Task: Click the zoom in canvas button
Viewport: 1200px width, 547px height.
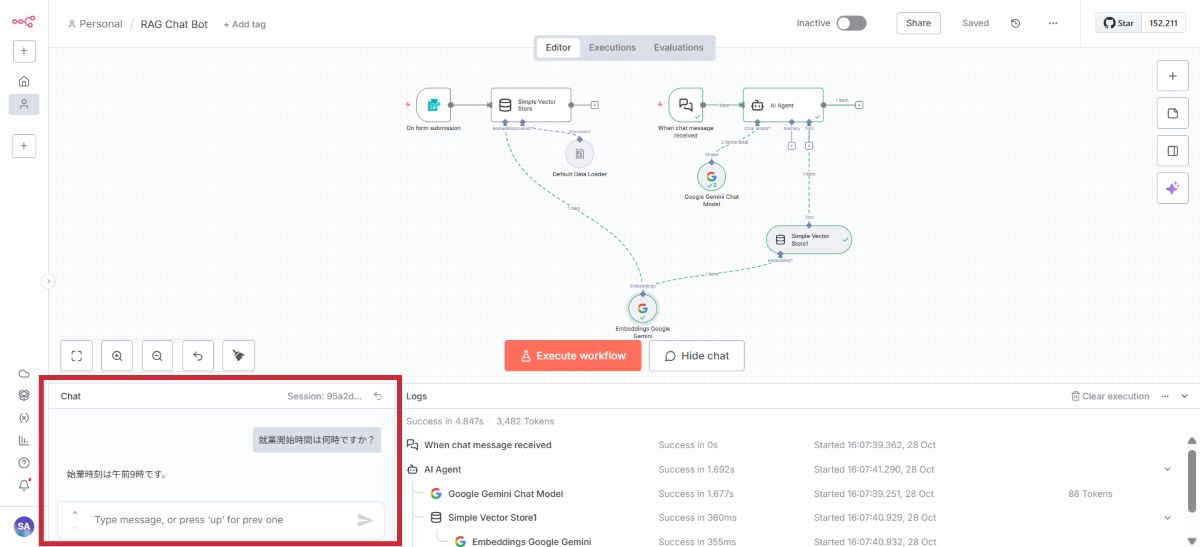Action: click(117, 355)
